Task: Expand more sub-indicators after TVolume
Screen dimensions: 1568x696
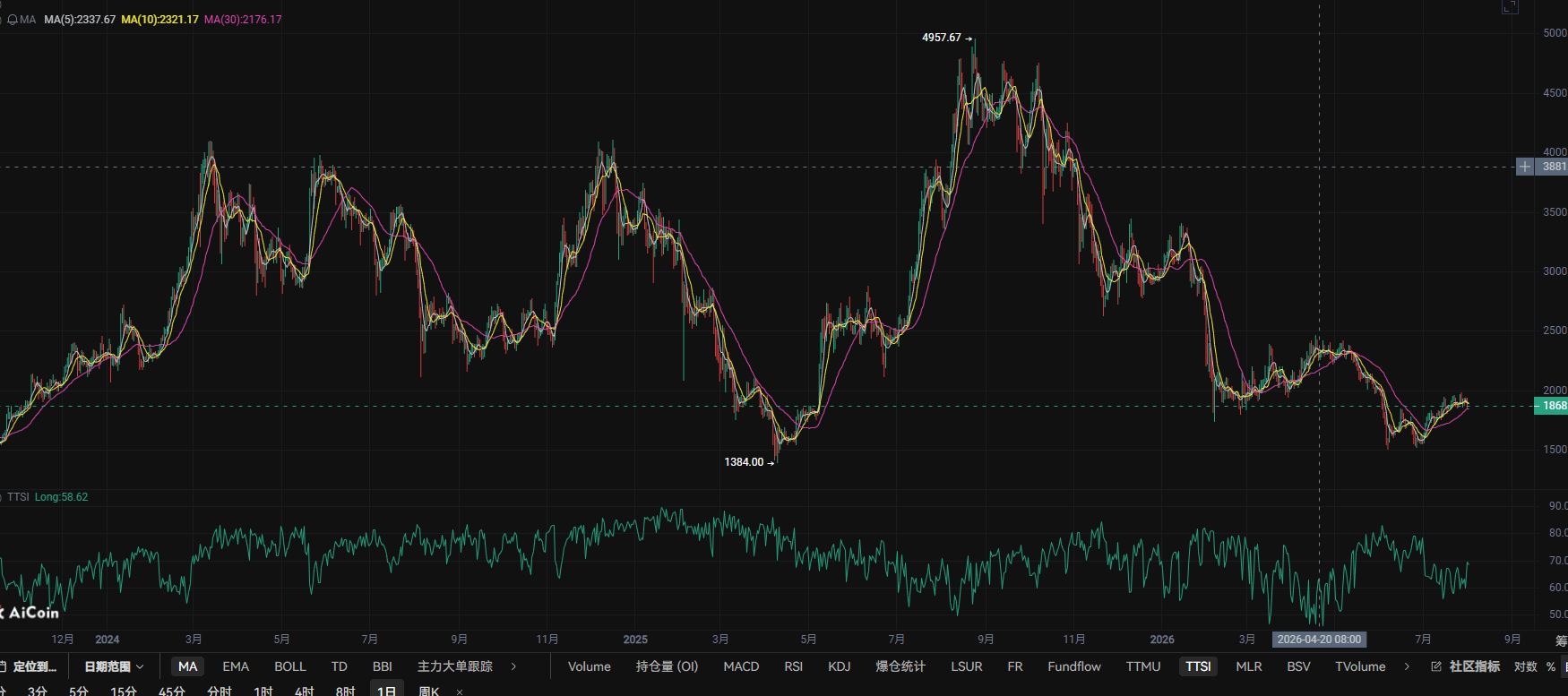Action: coord(1407,666)
